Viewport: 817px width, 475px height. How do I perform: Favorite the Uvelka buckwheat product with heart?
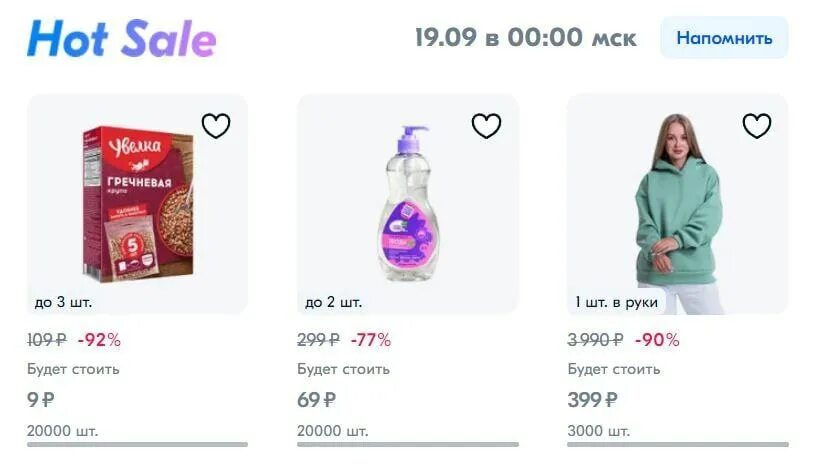[216, 126]
